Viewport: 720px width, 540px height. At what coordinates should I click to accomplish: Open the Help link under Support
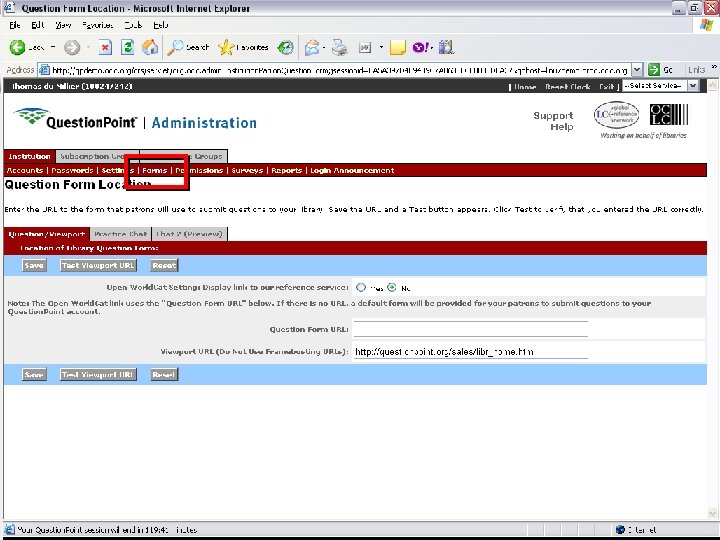point(562,127)
